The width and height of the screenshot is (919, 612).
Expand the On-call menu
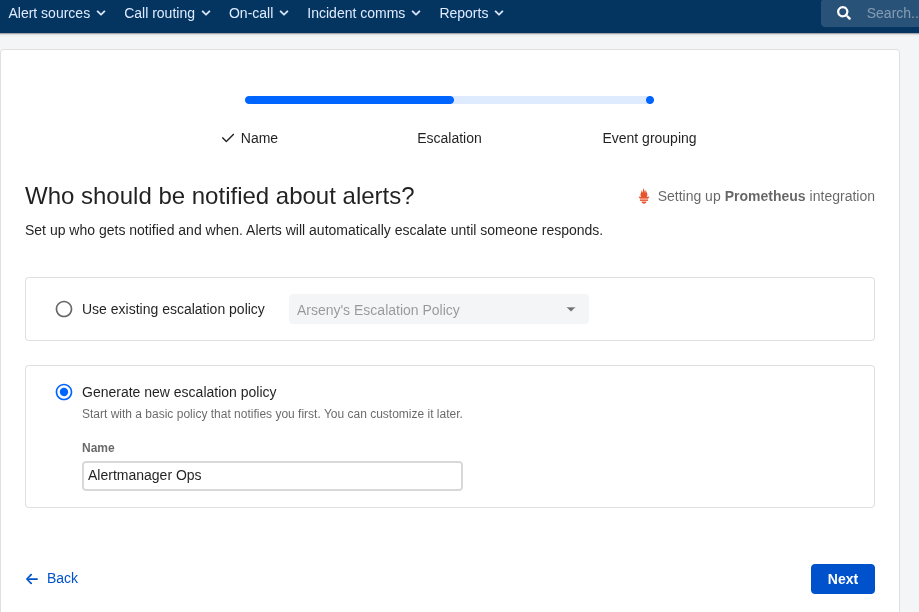[x=258, y=13]
